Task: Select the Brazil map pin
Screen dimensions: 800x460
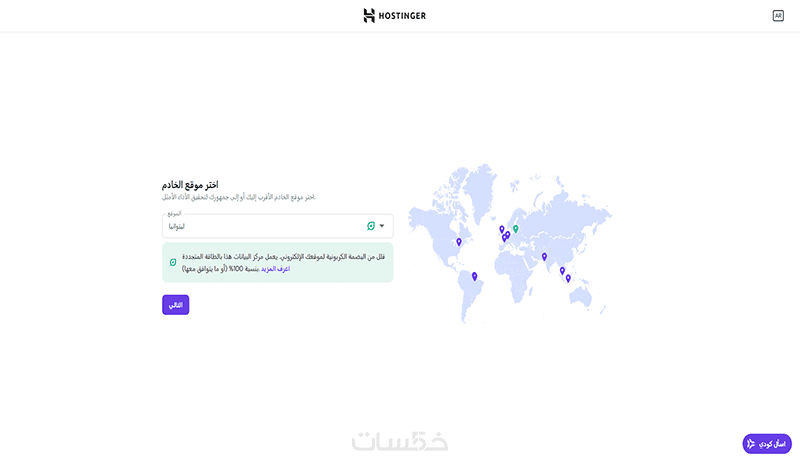Action: [474, 276]
